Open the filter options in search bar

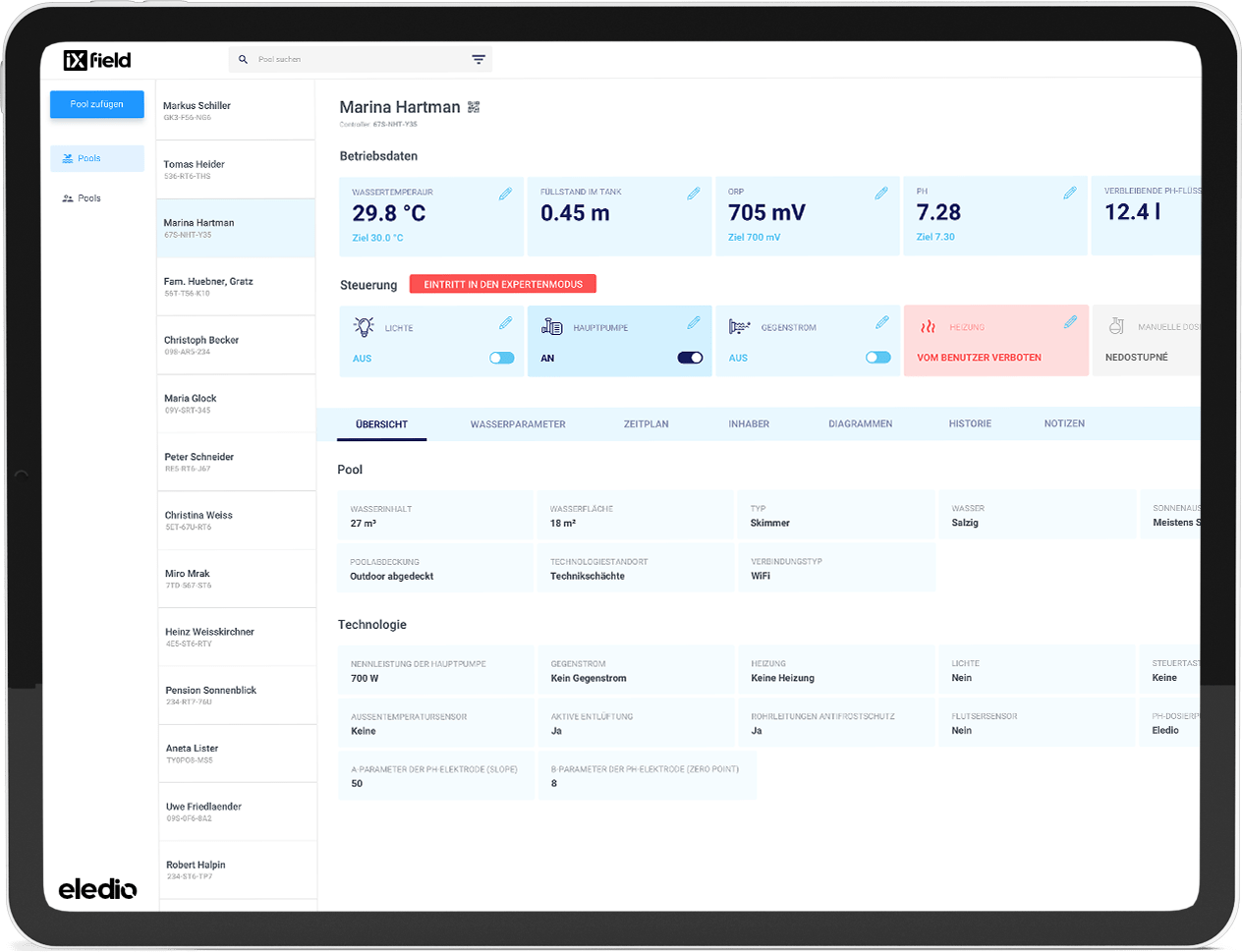(x=479, y=60)
